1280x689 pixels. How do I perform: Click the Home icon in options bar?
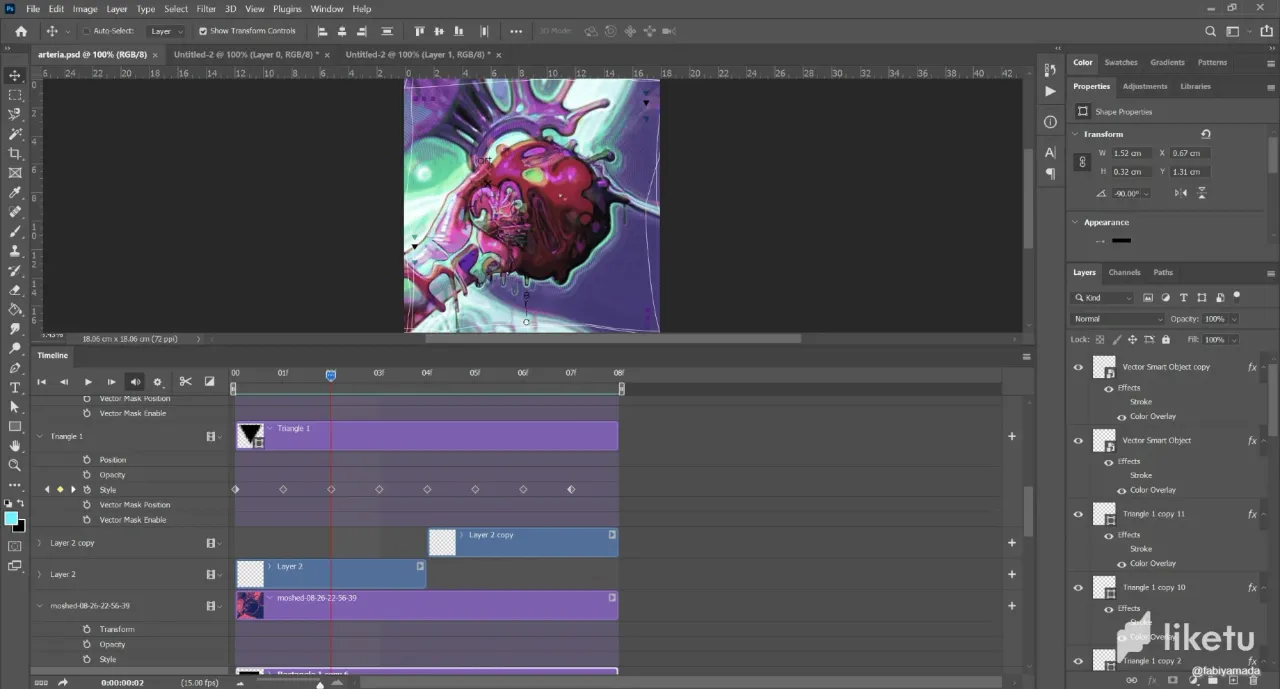(20, 31)
